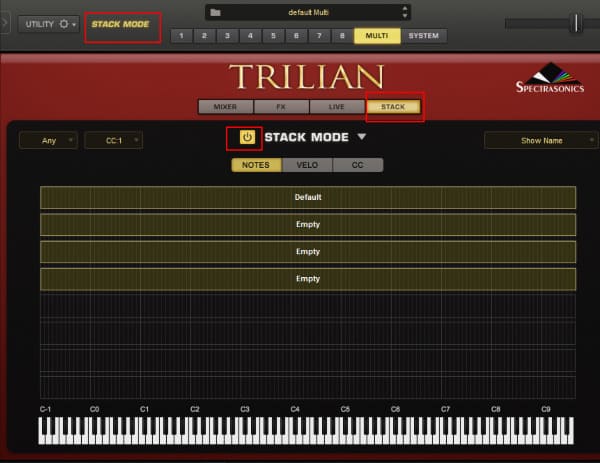Adjust the master volume slider
Screen dimensions: 600x463
tap(576, 23)
